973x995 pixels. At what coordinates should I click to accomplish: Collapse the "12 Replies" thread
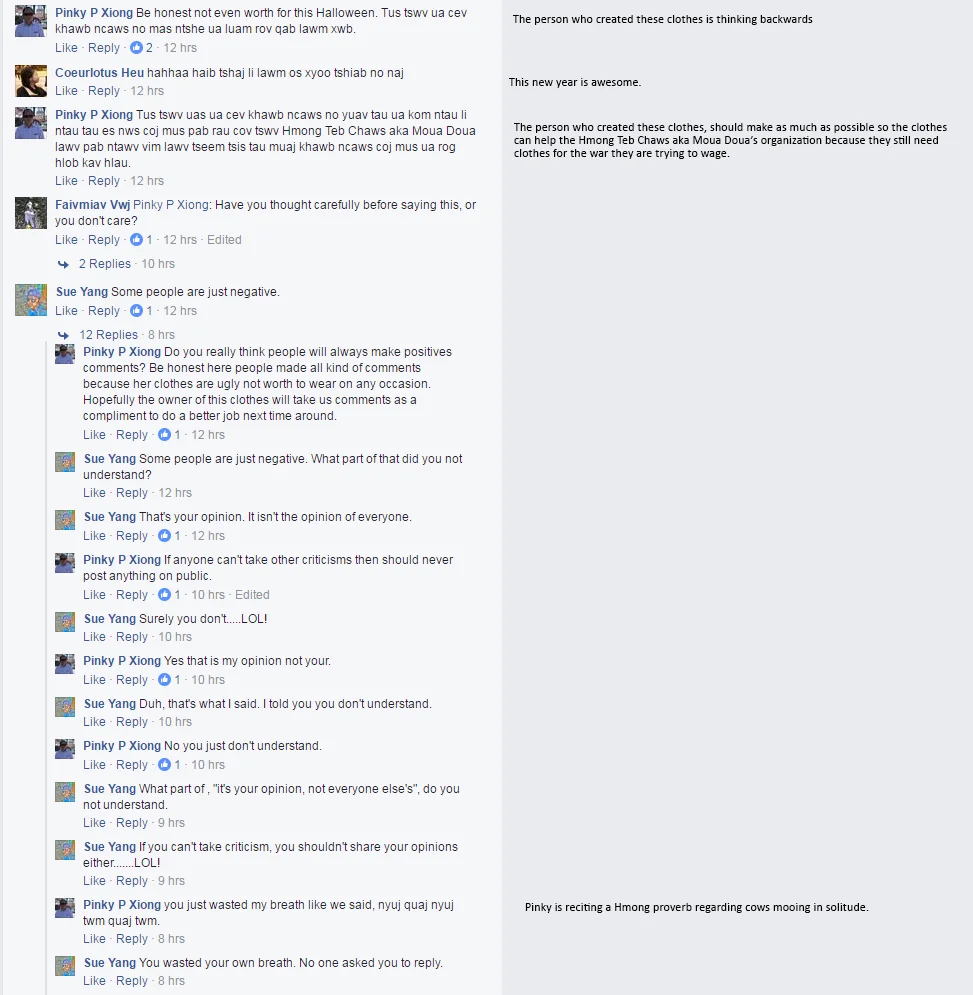tap(109, 335)
